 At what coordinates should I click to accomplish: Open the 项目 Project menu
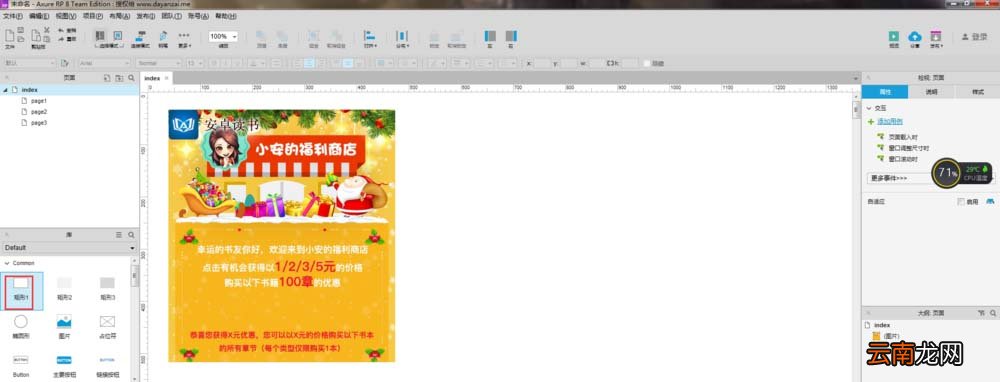click(93, 16)
